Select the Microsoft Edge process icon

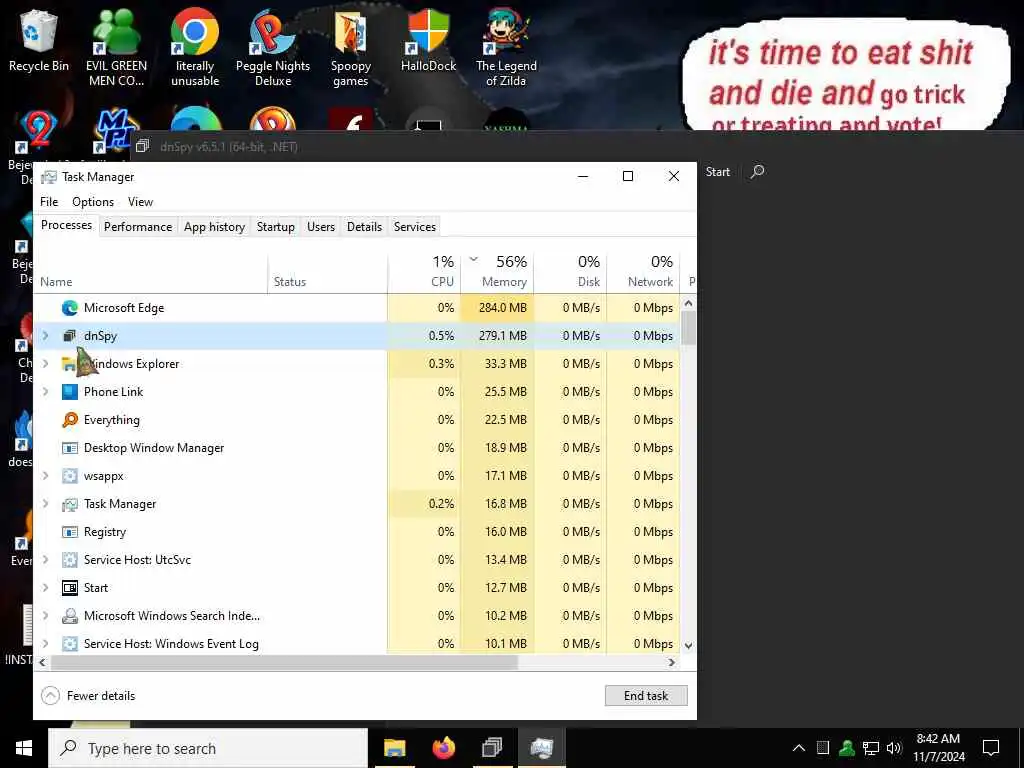70,308
